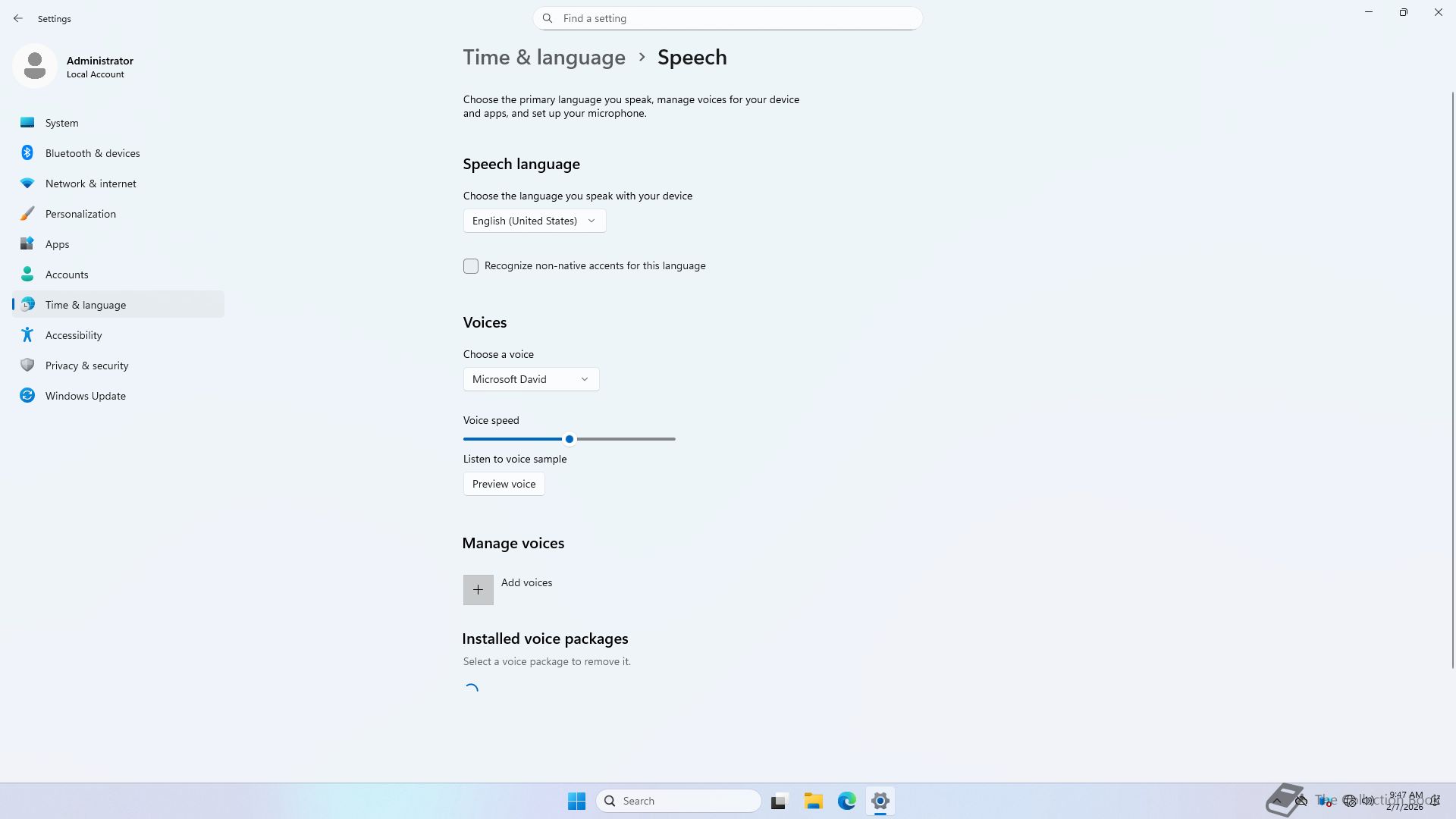Enable recognition of non-native accents checkbox

coord(471,266)
